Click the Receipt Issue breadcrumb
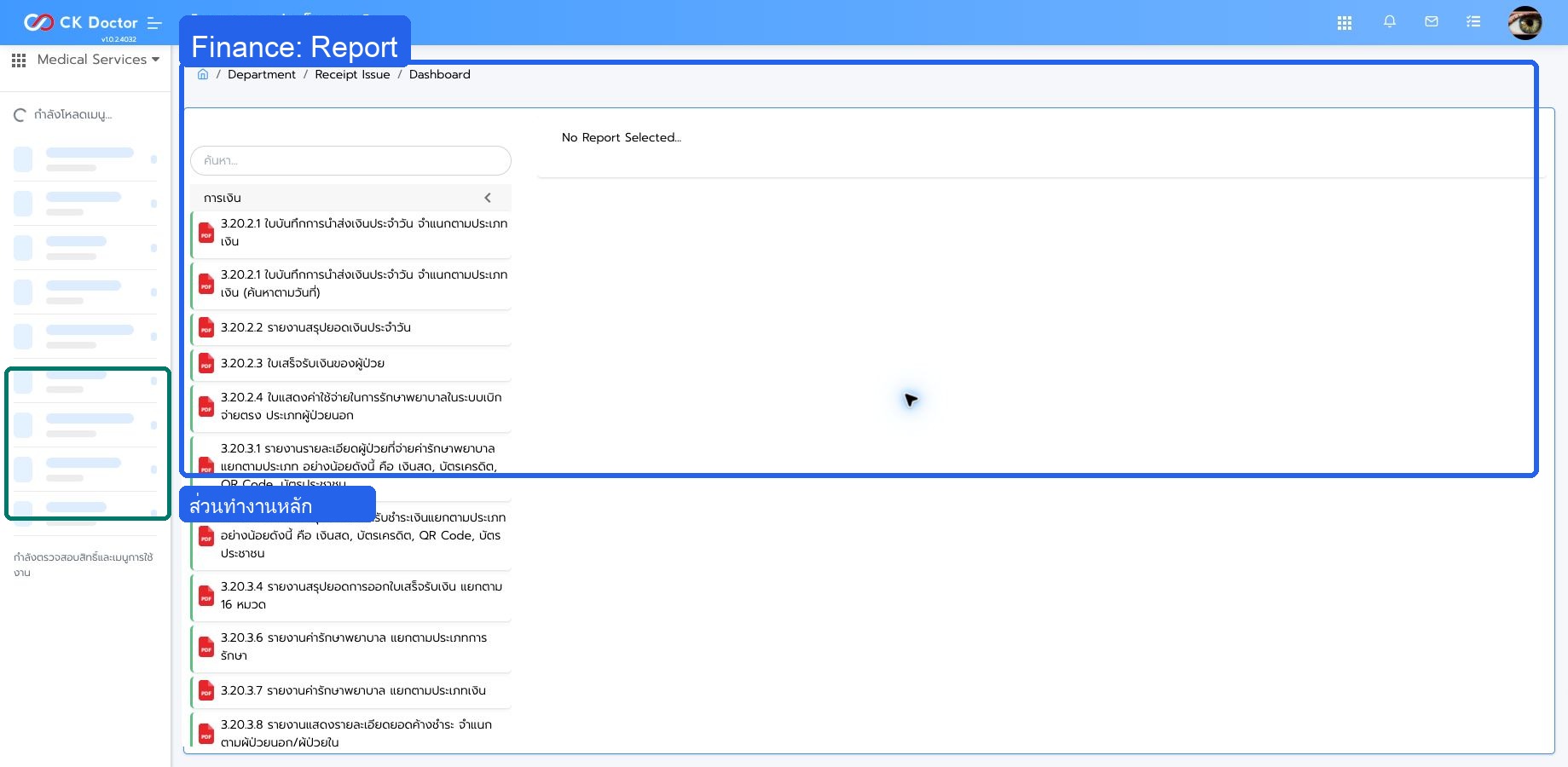 pos(352,74)
